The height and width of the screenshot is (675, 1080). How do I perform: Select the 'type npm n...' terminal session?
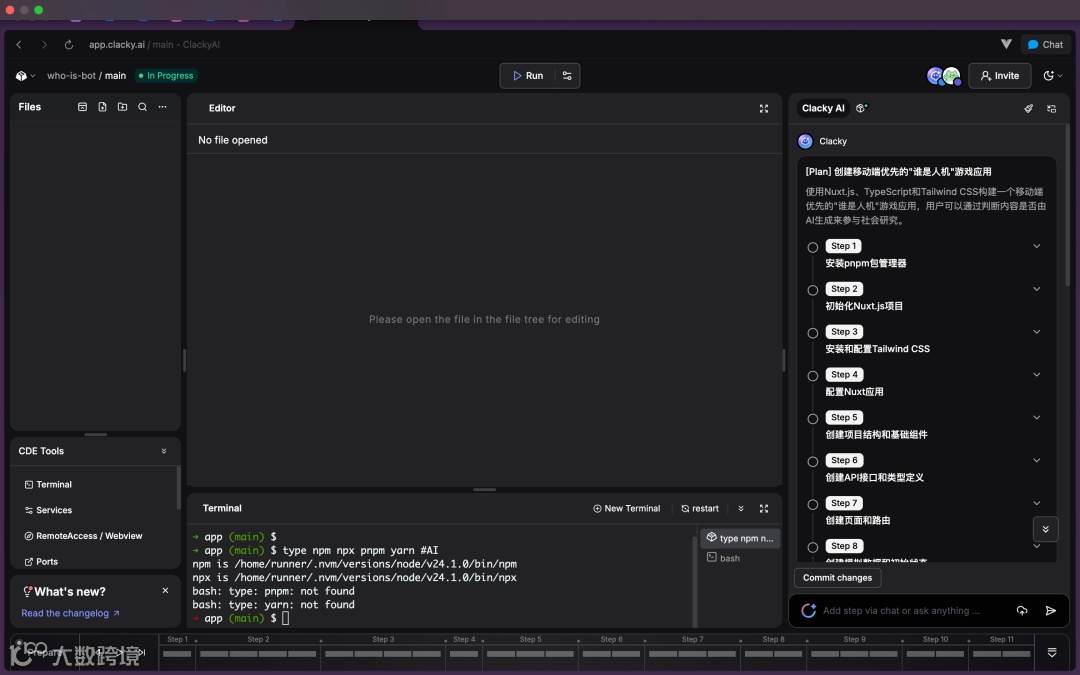tap(740, 538)
